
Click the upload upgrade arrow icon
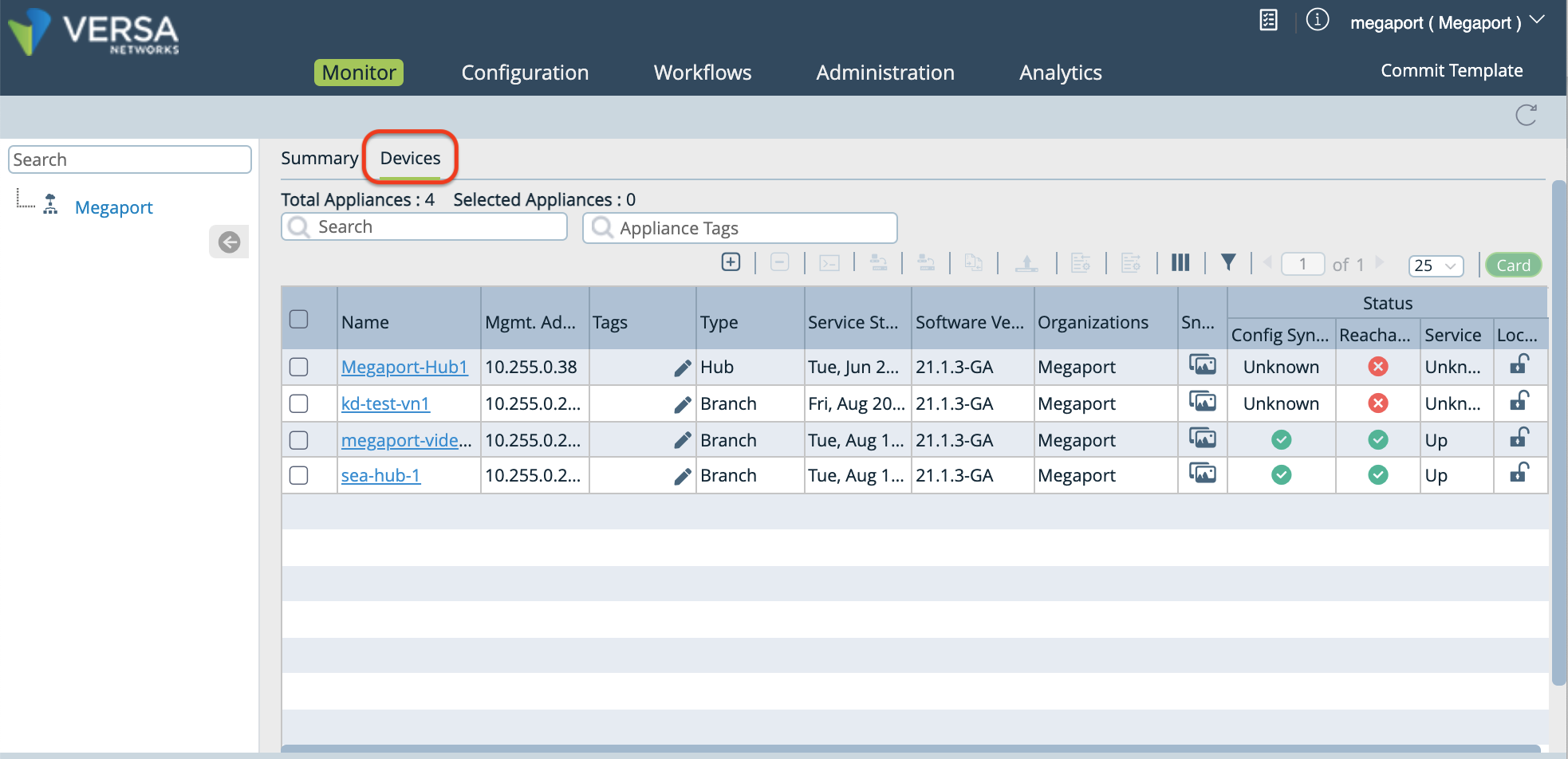pos(1026,263)
